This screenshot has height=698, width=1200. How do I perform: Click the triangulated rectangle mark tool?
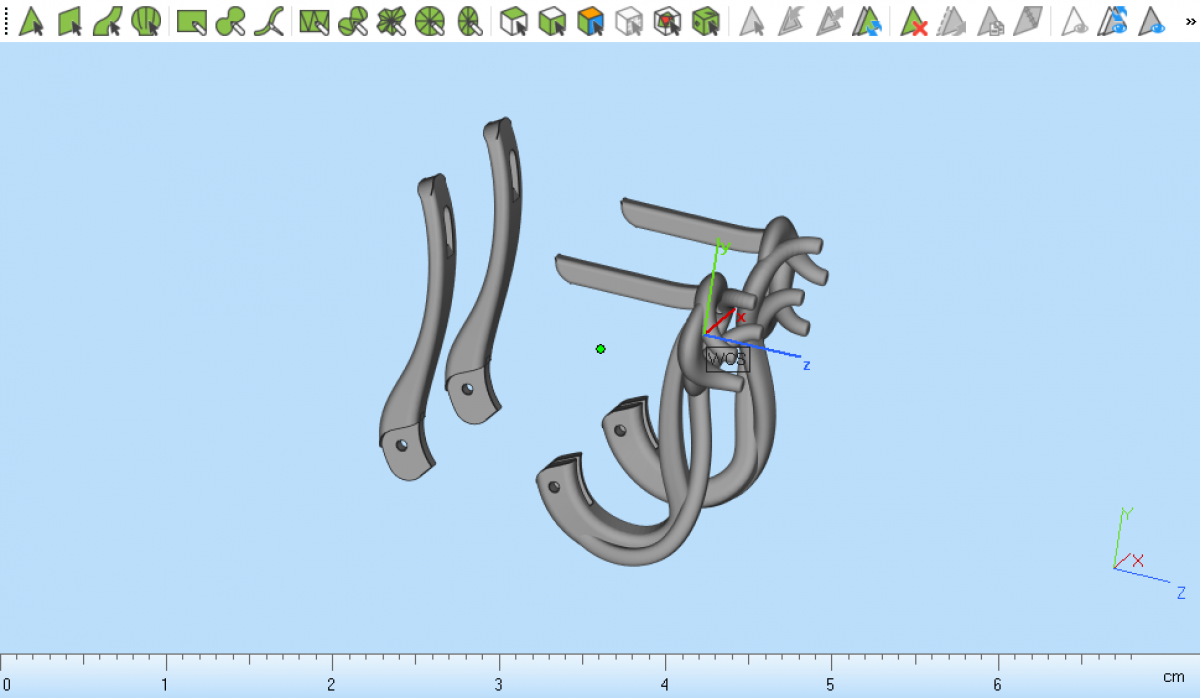pos(314,21)
